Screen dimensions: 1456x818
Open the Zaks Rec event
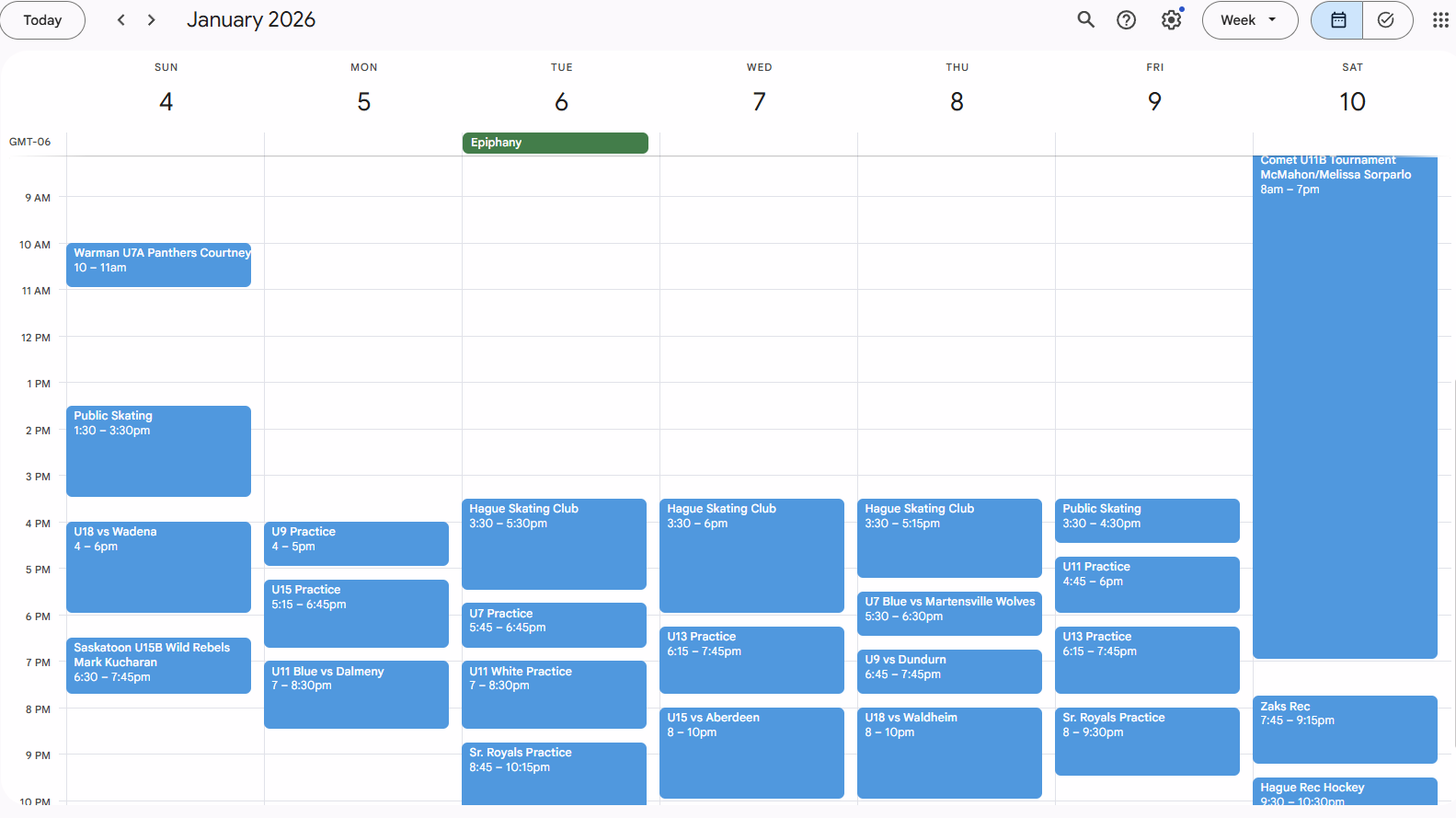click(x=1344, y=729)
